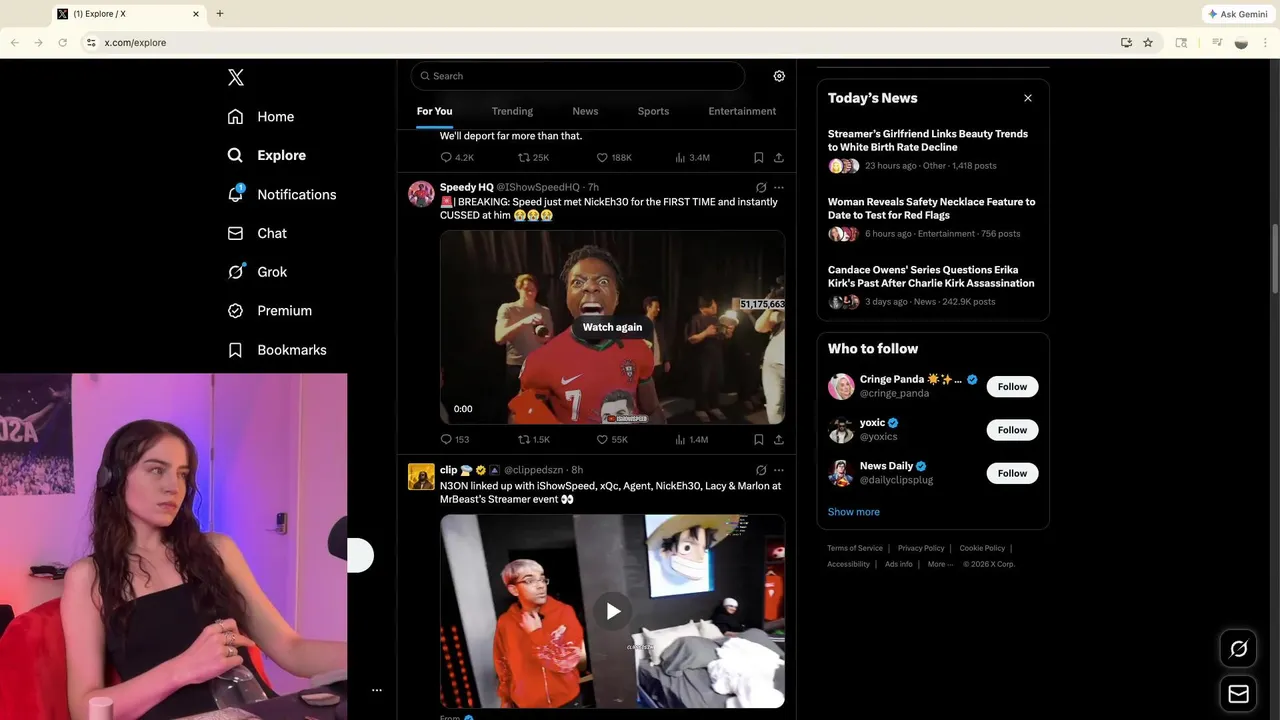Open Cookie Policy link

(982, 548)
